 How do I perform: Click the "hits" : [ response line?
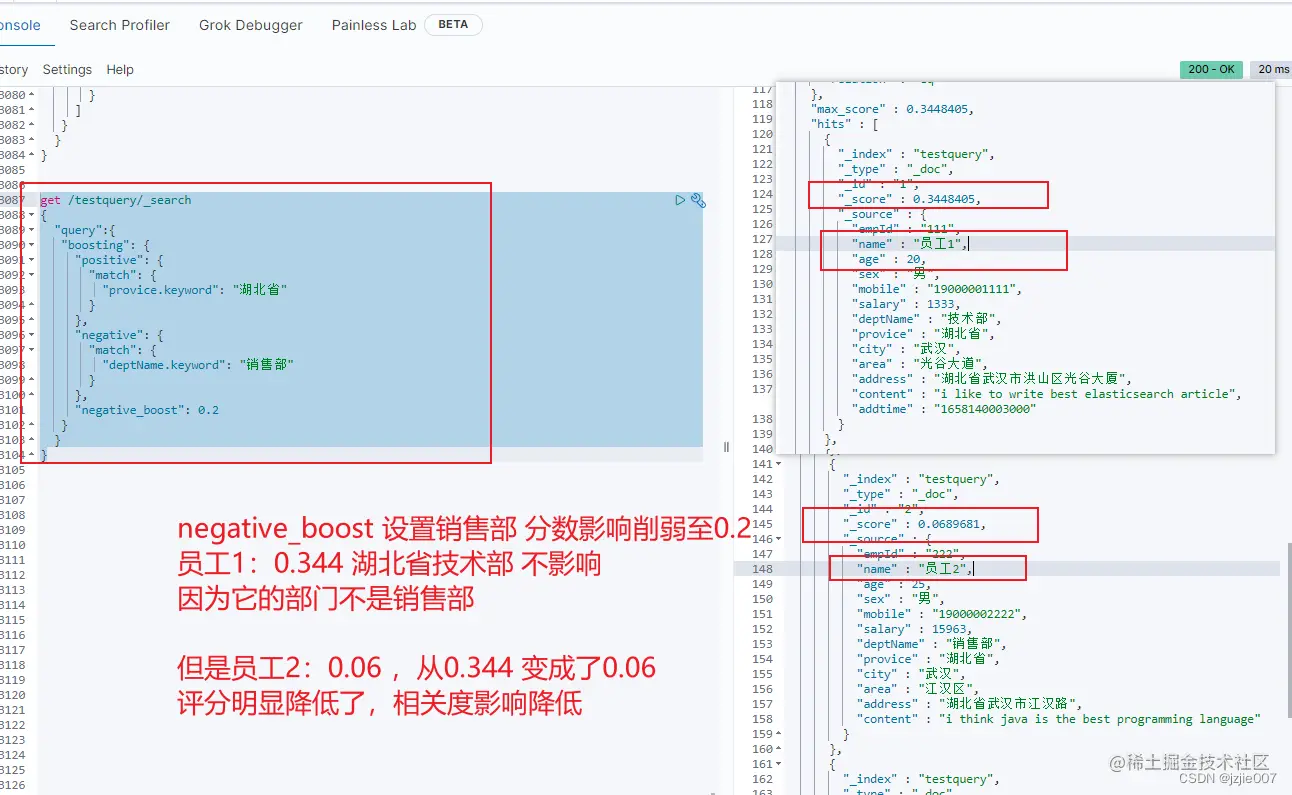pos(845,124)
